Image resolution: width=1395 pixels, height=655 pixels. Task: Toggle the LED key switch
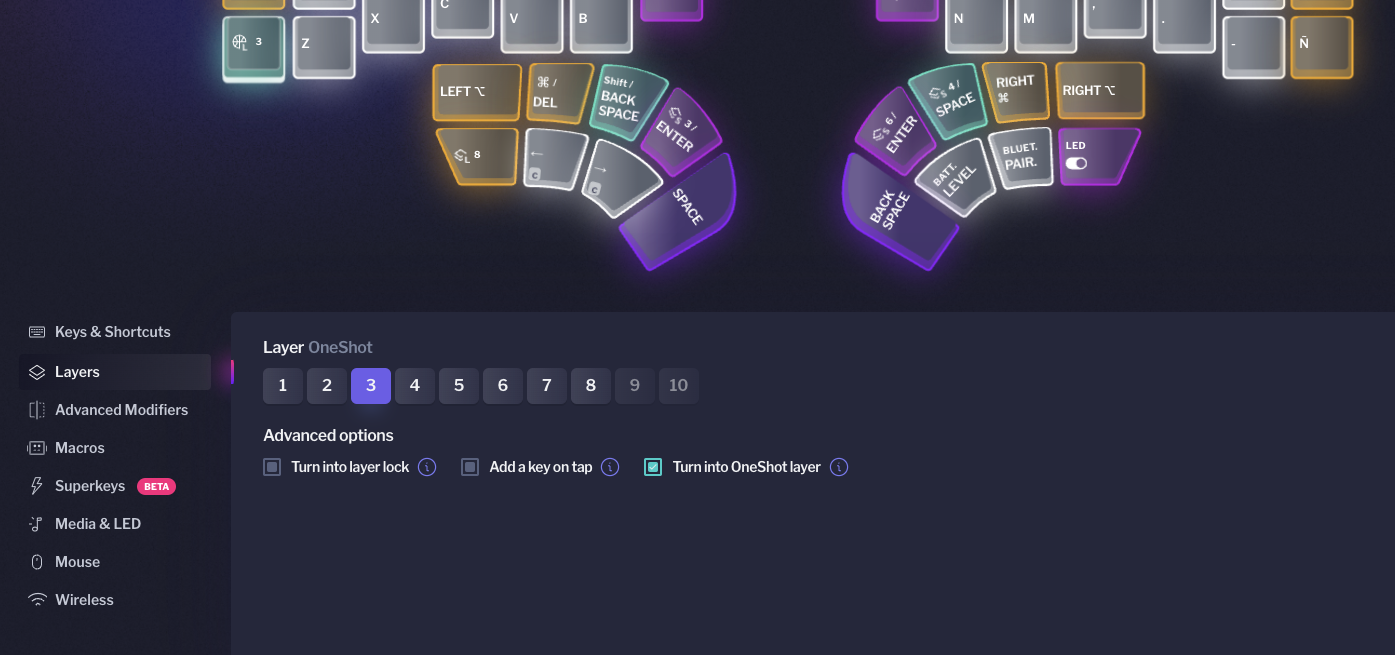click(1077, 162)
